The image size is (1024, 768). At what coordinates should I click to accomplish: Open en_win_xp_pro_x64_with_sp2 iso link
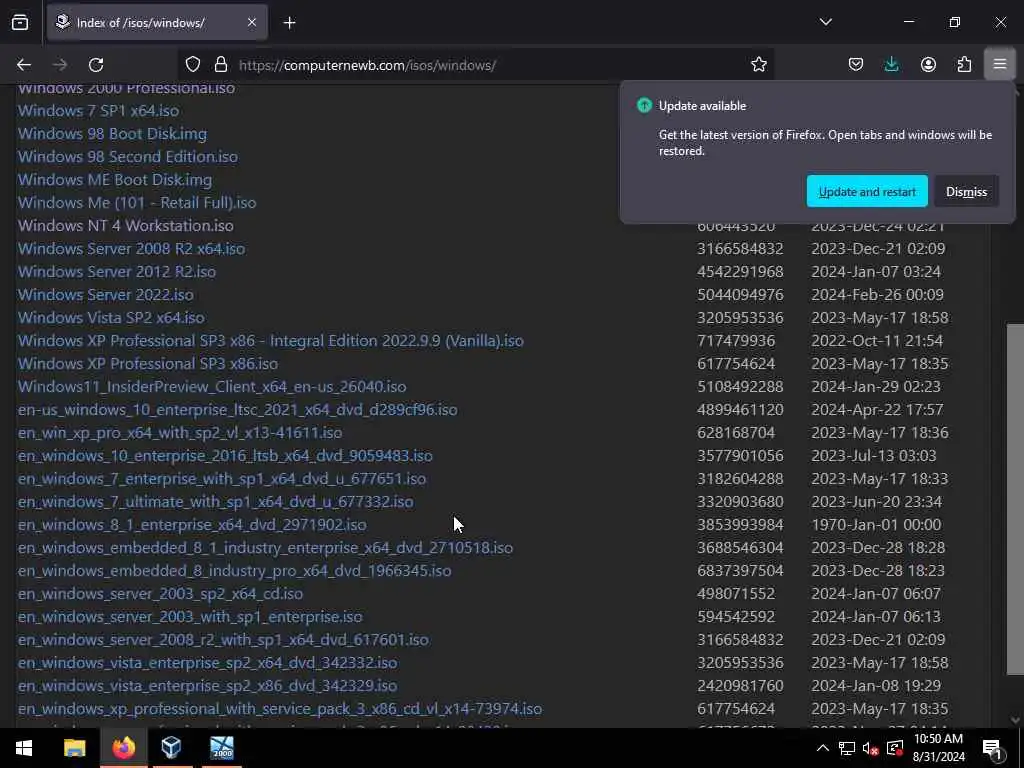180,432
